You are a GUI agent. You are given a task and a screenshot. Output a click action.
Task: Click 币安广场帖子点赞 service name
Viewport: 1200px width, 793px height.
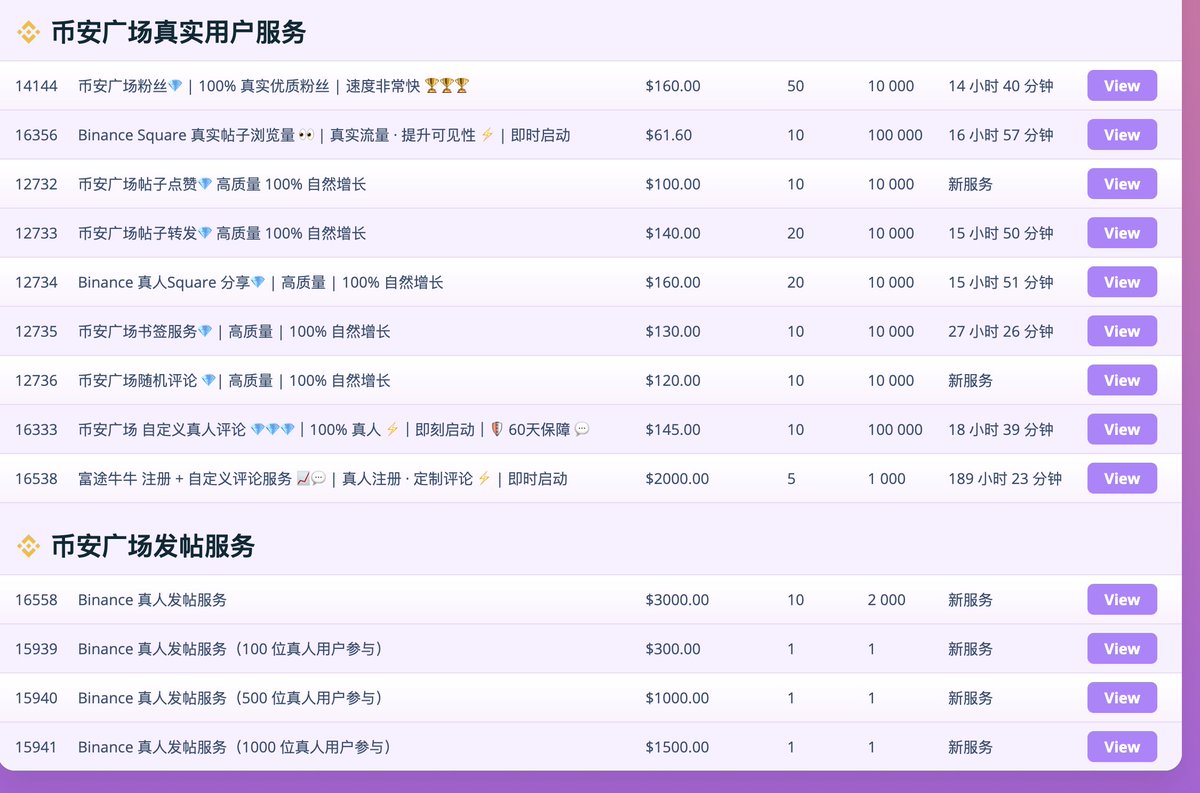point(222,184)
